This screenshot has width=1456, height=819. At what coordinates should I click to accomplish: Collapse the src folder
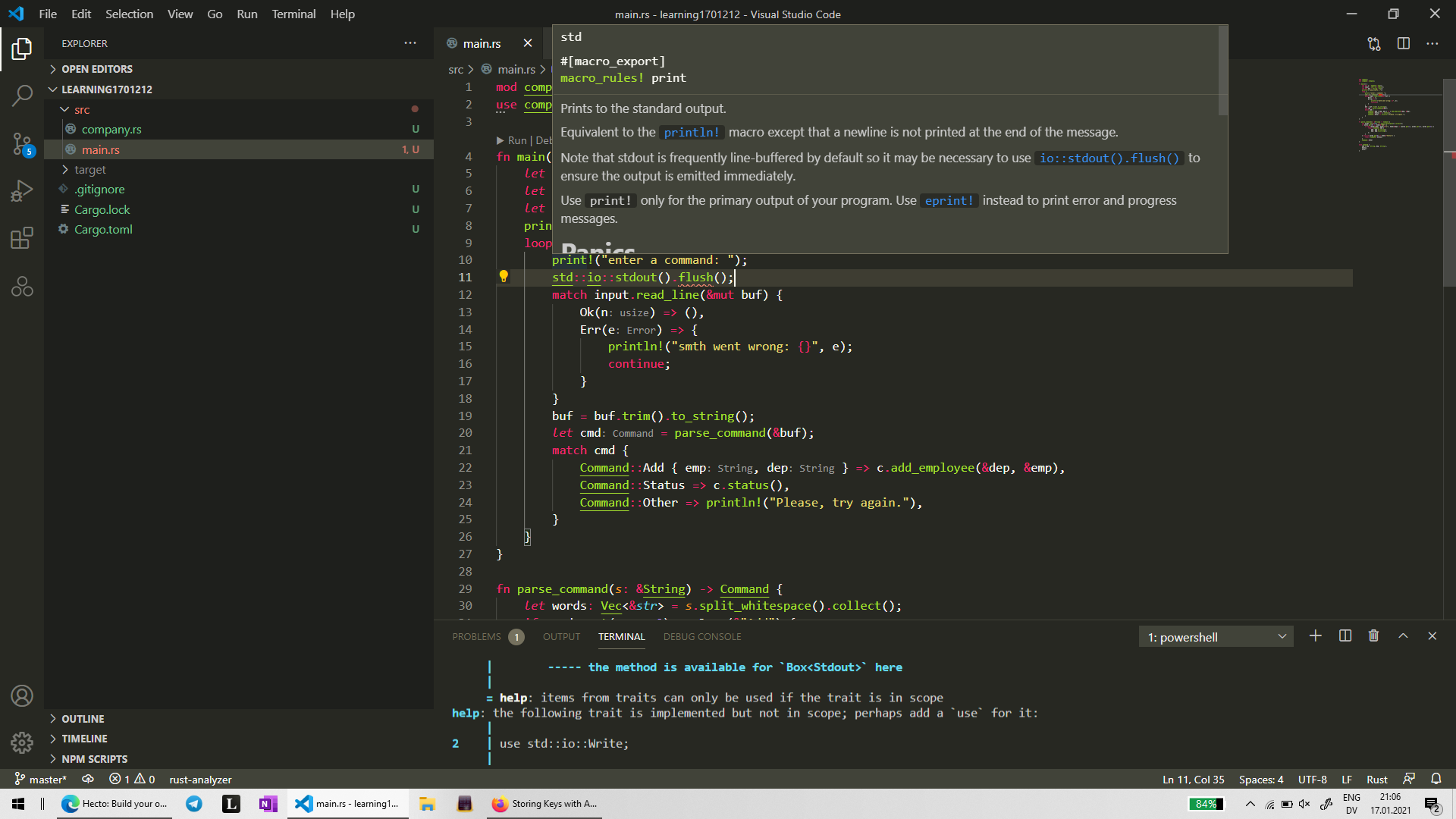click(239, 109)
